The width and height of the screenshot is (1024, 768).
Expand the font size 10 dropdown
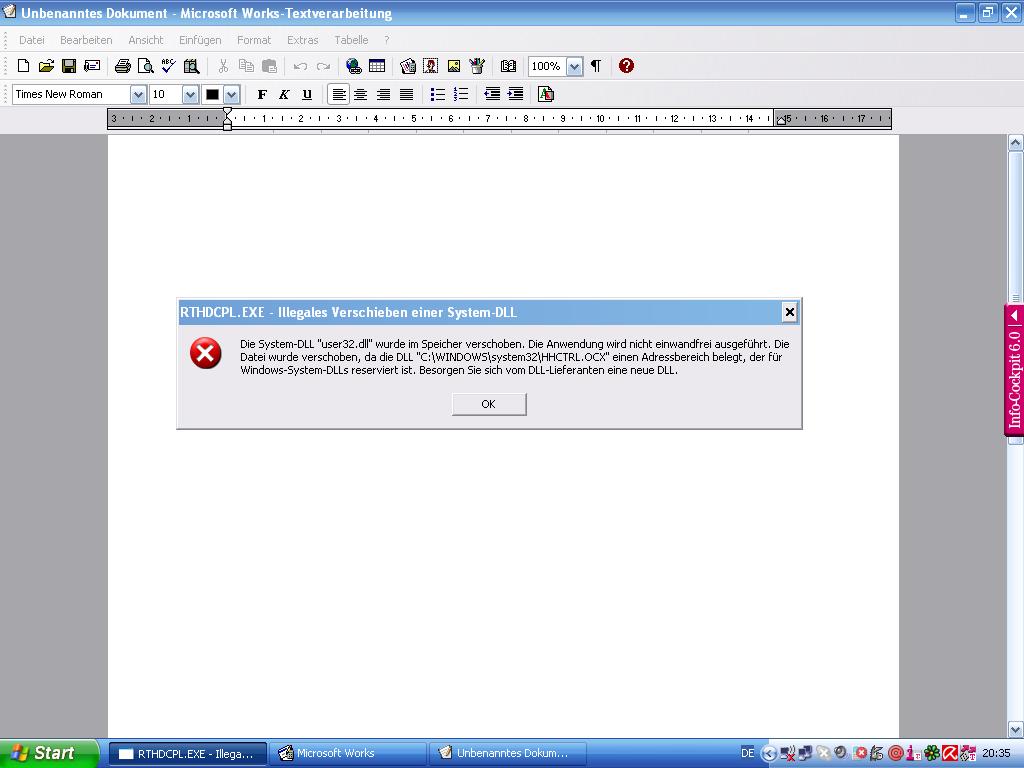[190, 94]
